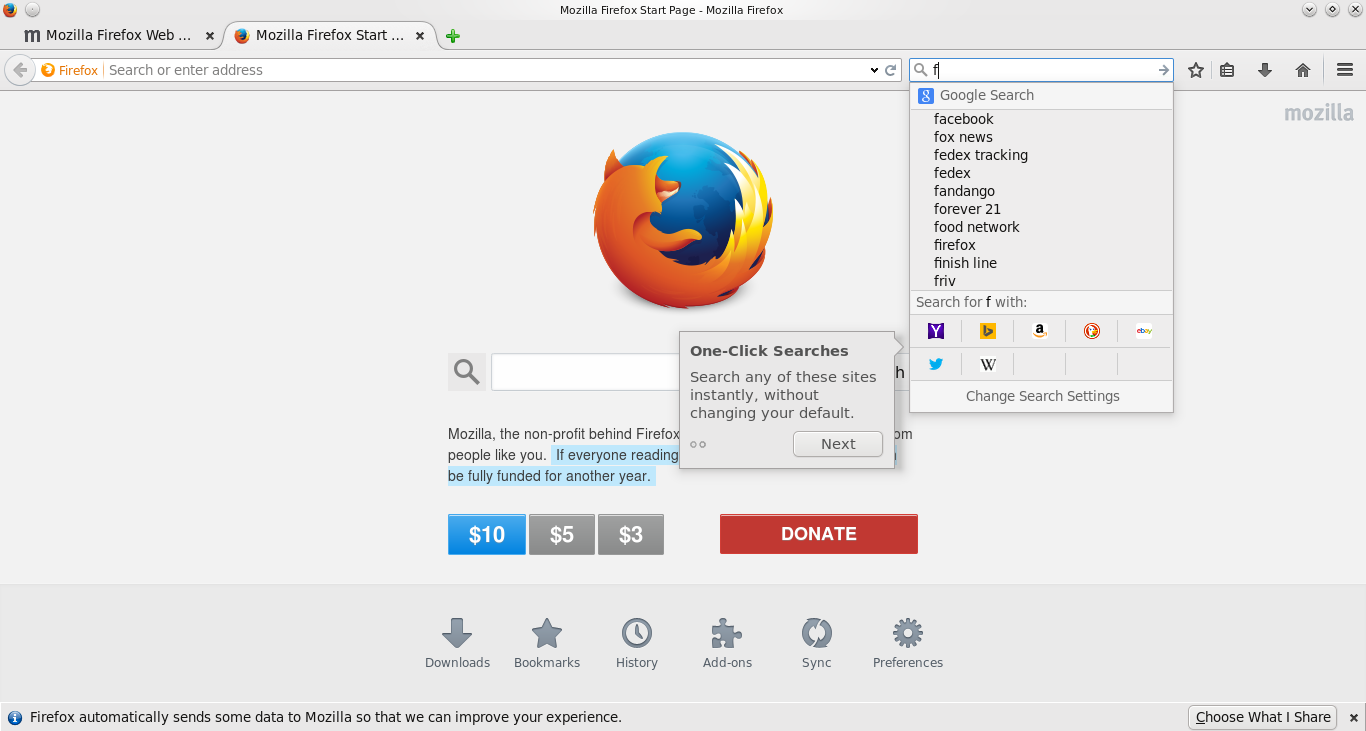Pick the forever 21 suggestion
Image resolution: width=1366 pixels, height=731 pixels.
[x=1041, y=209]
